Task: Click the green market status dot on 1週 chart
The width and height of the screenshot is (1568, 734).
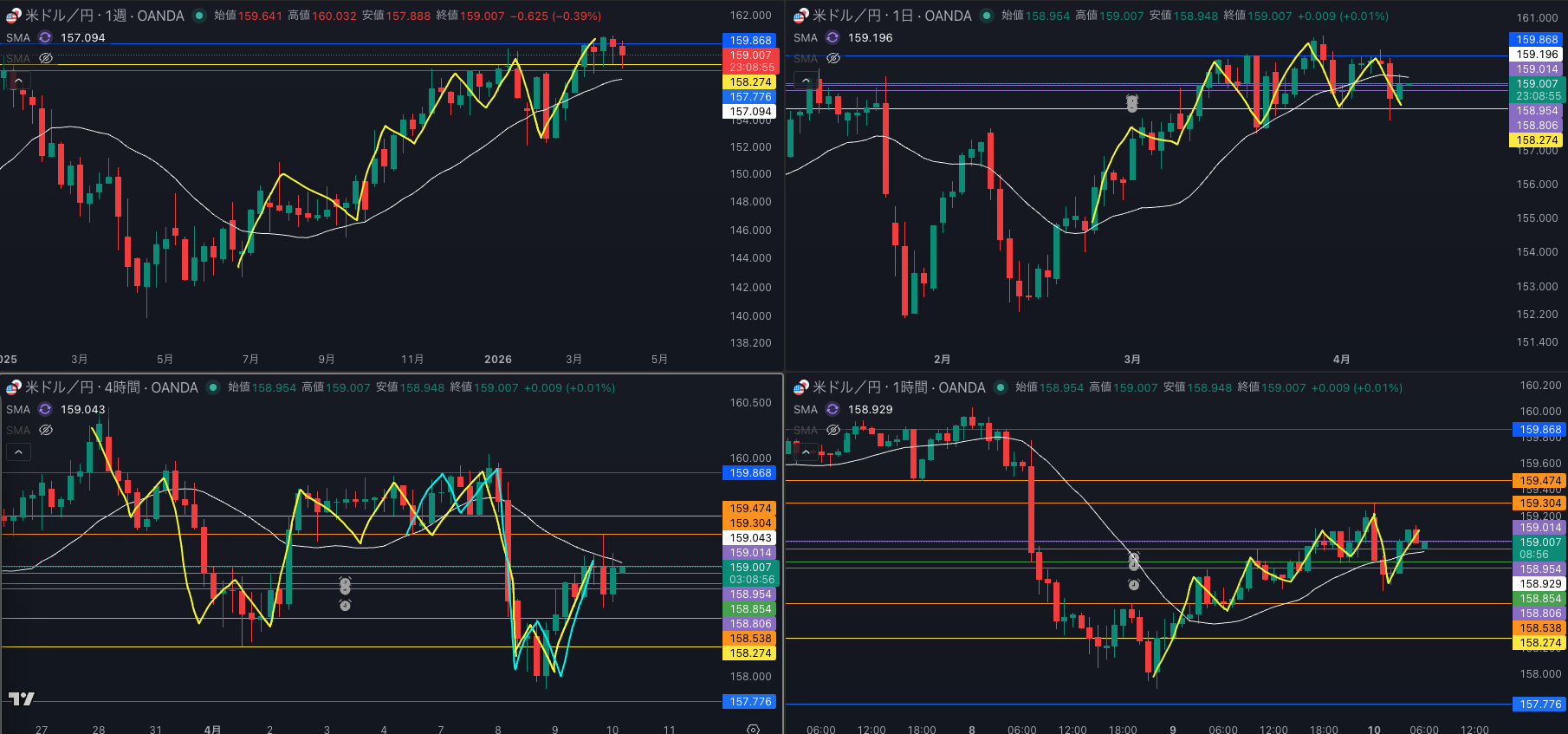Action: click(x=199, y=16)
